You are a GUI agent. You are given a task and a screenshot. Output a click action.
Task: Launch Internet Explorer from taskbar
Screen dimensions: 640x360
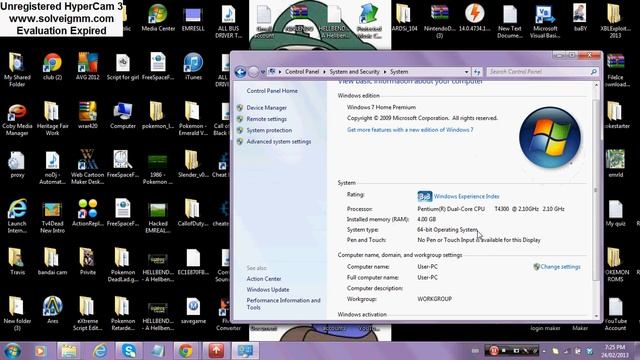(99, 351)
